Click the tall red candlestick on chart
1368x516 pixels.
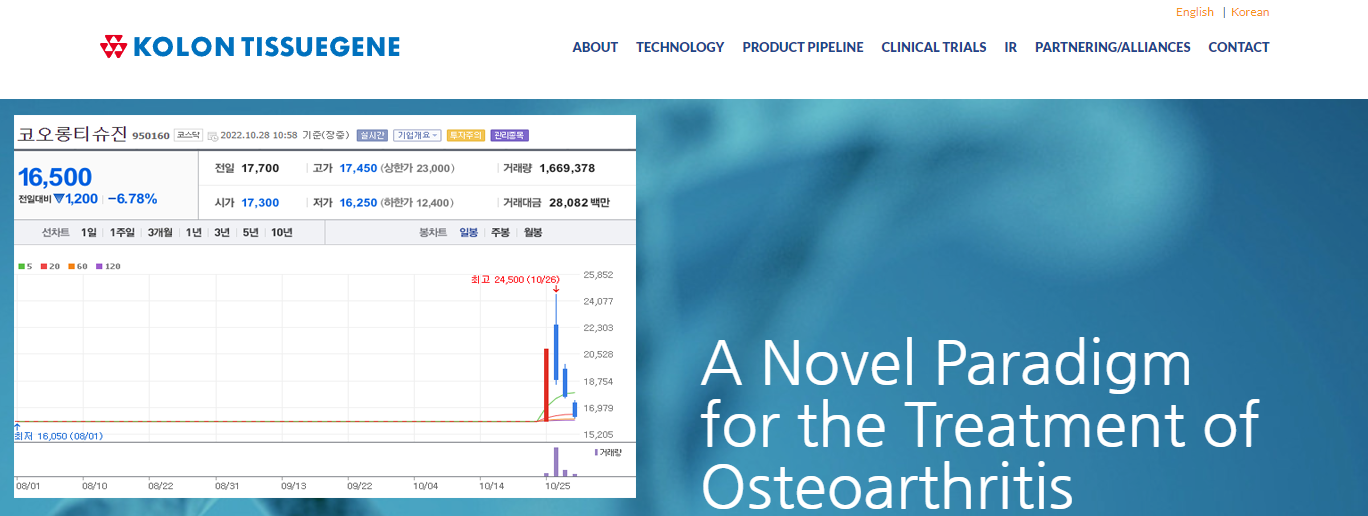[546, 384]
